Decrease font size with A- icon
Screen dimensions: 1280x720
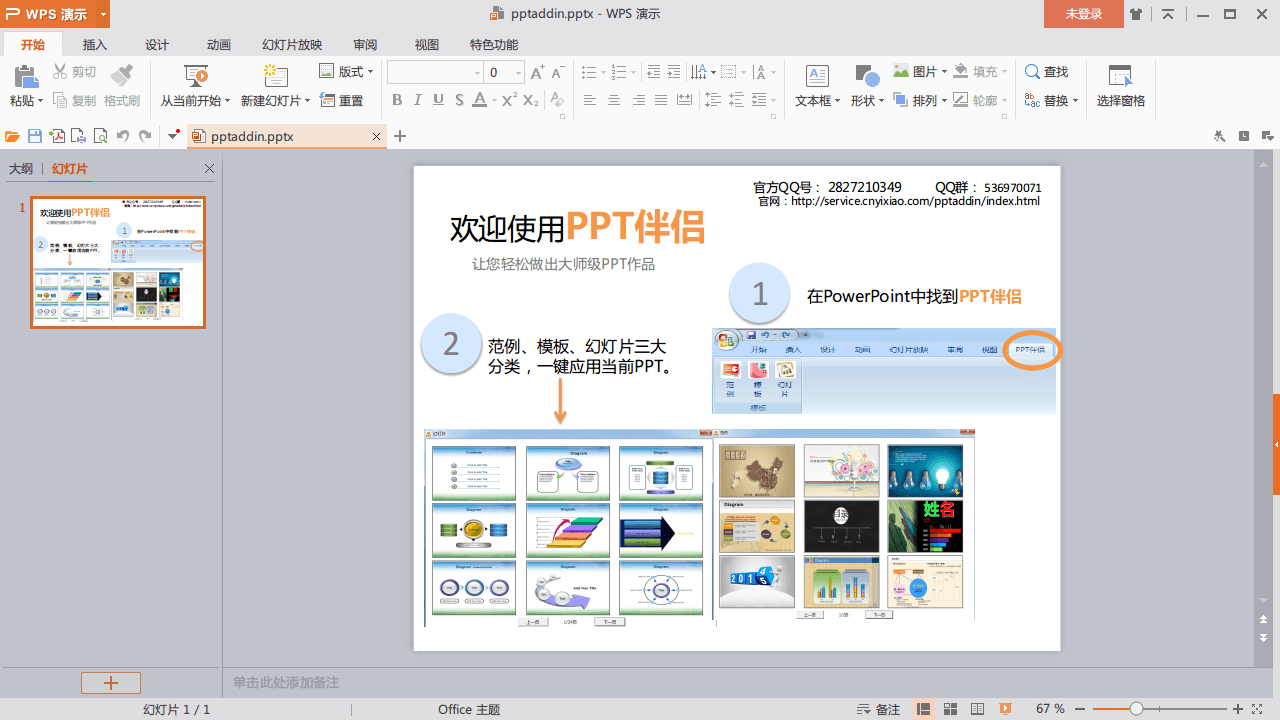558,73
